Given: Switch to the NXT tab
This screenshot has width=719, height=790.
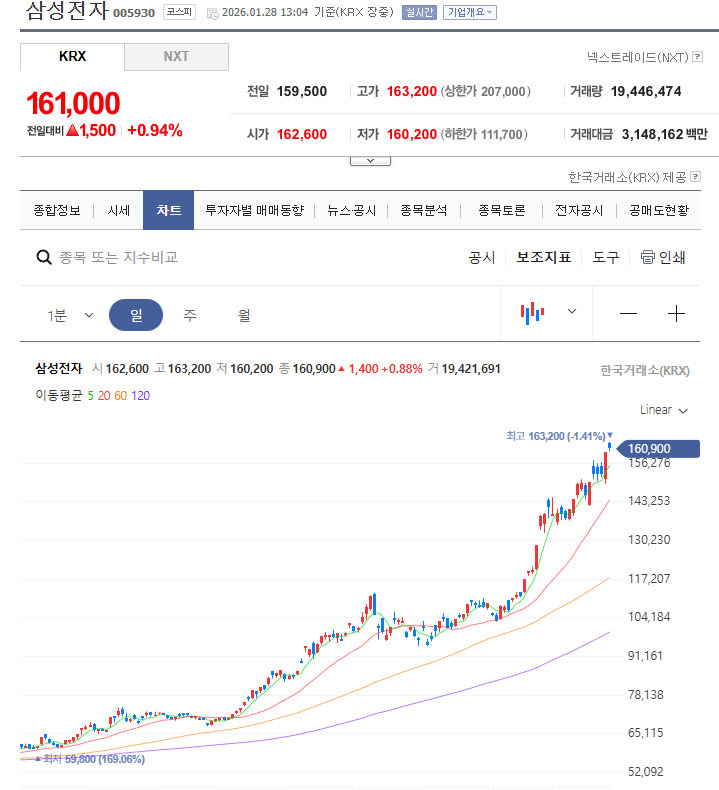Looking at the screenshot, I should click(x=176, y=56).
